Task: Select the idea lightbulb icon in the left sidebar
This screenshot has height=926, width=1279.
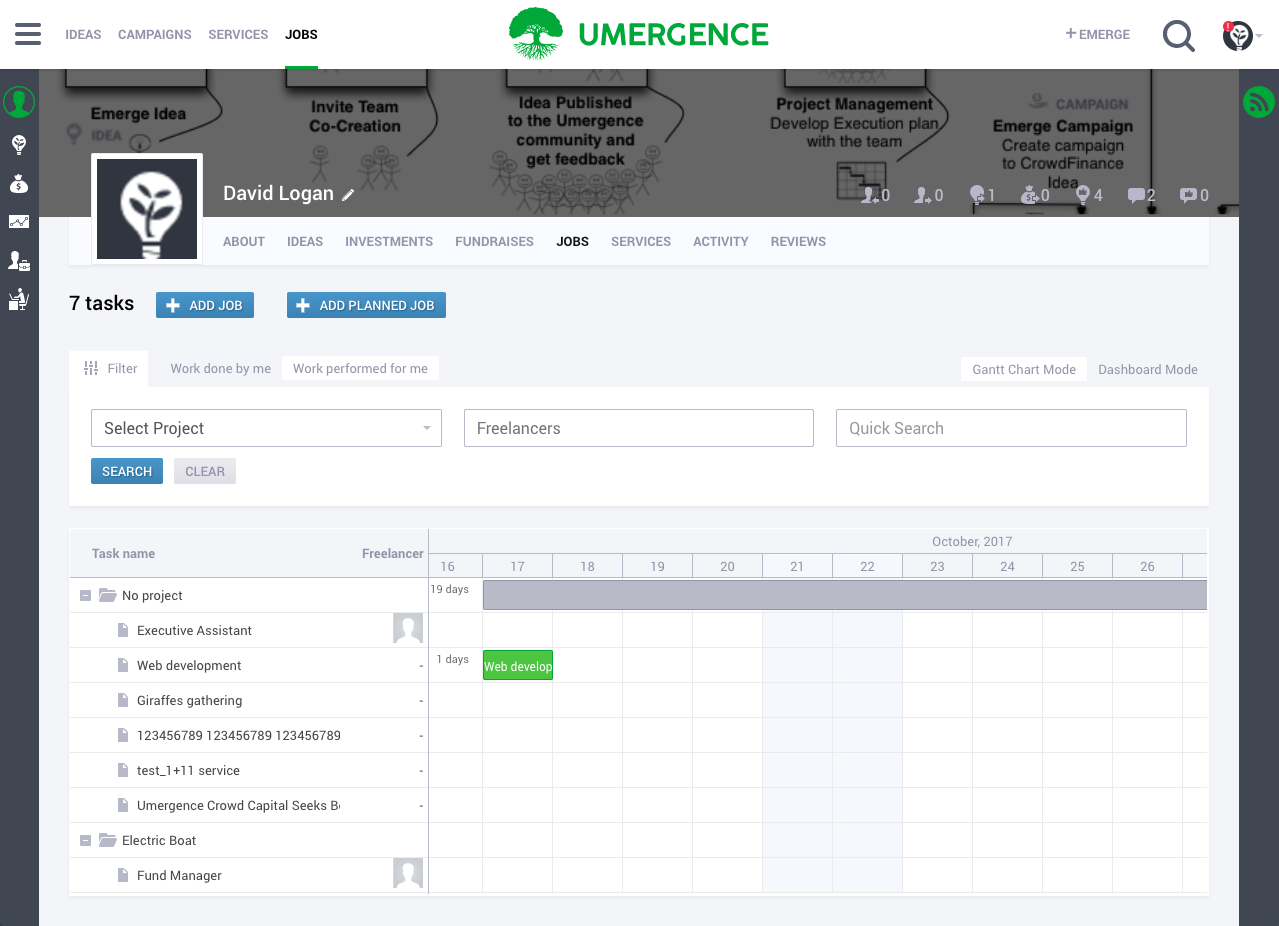Action: point(18,144)
